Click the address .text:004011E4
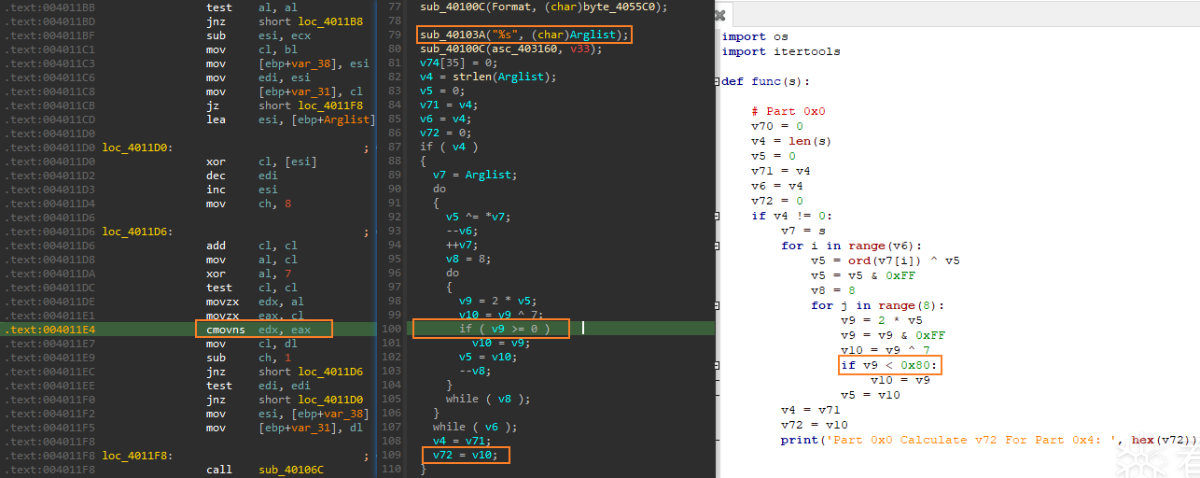The height and width of the screenshot is (478, 1200). [x=49, y=328]
